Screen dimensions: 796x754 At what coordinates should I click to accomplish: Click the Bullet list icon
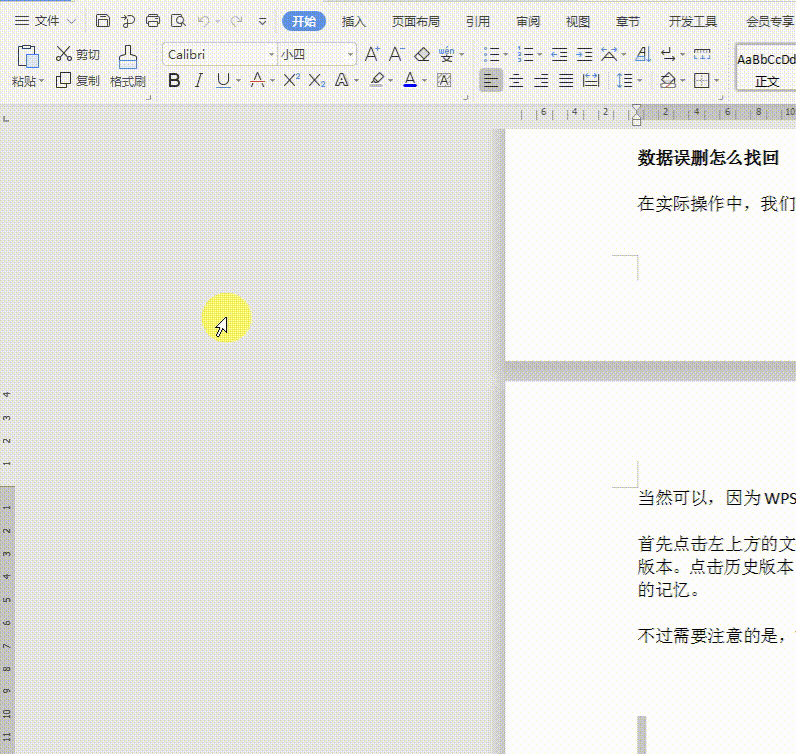point(491,54)
